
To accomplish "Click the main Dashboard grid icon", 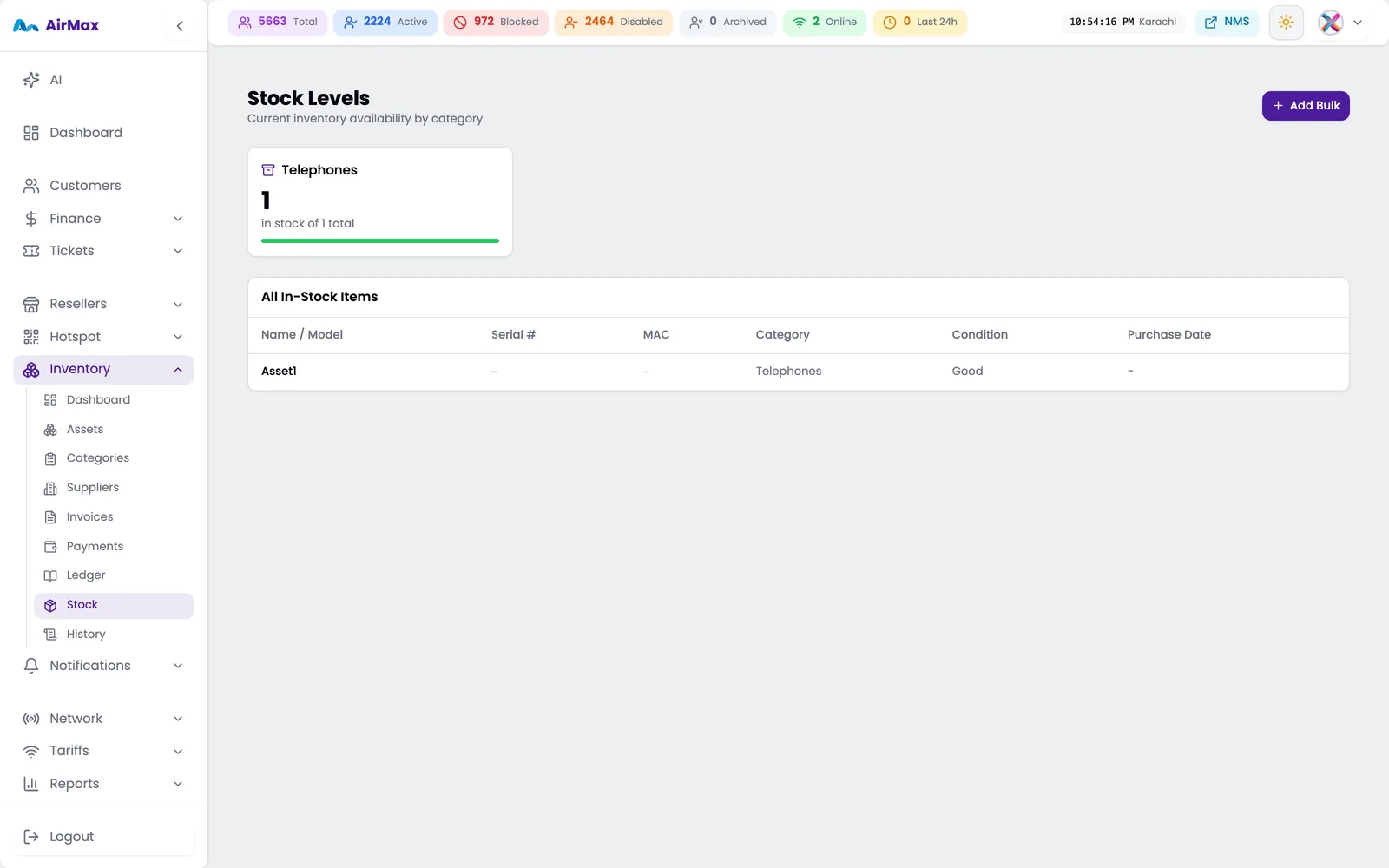I will [x=31, y=133].
